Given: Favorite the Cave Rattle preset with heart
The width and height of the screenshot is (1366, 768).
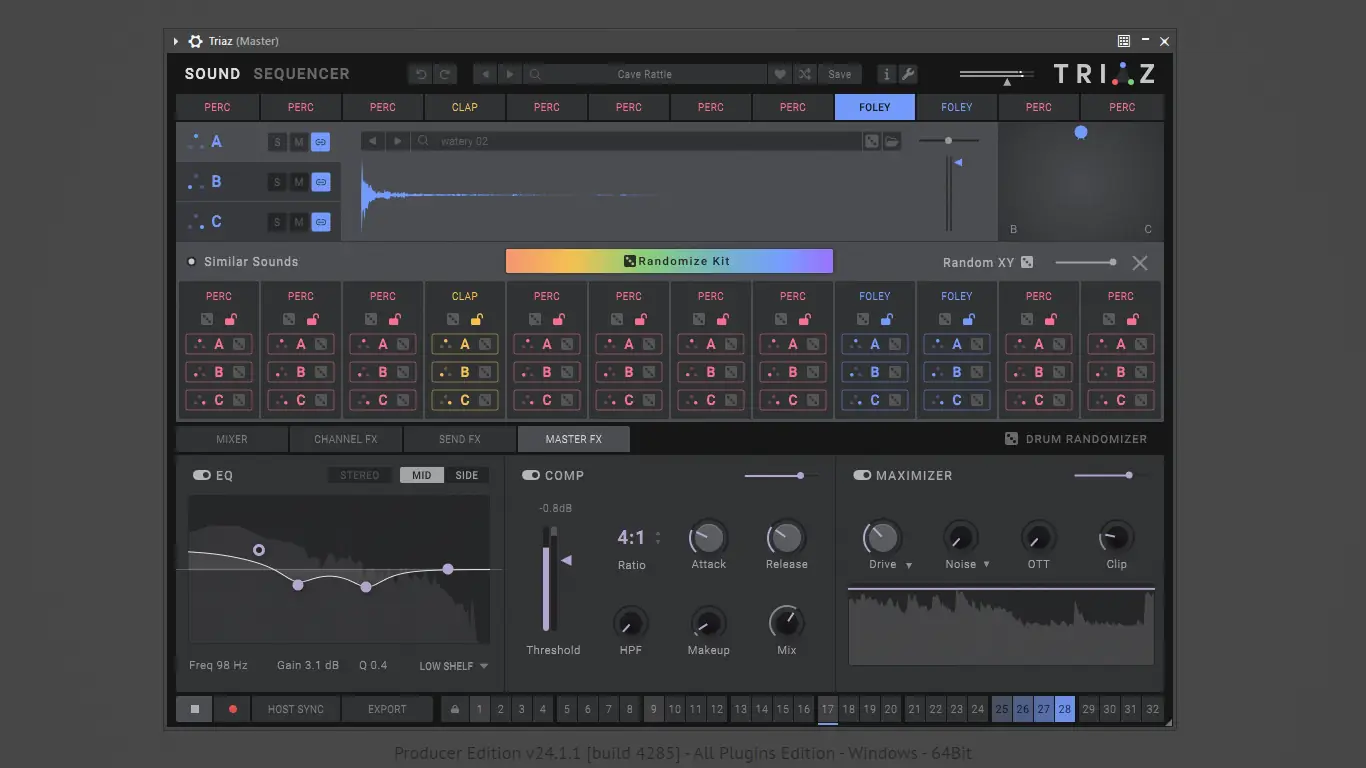Looking at the screenshot, I should coord(780,74).
